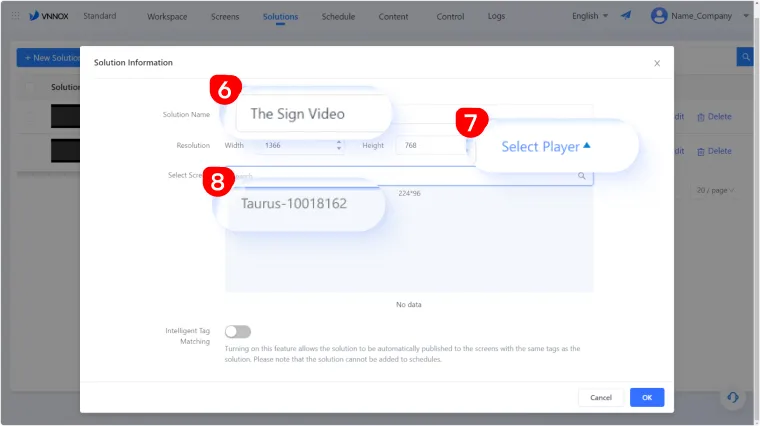This screenshot has height=426, width=760.
Task: Enable the Intelligent Tag Matching switch
Action: 238,331
